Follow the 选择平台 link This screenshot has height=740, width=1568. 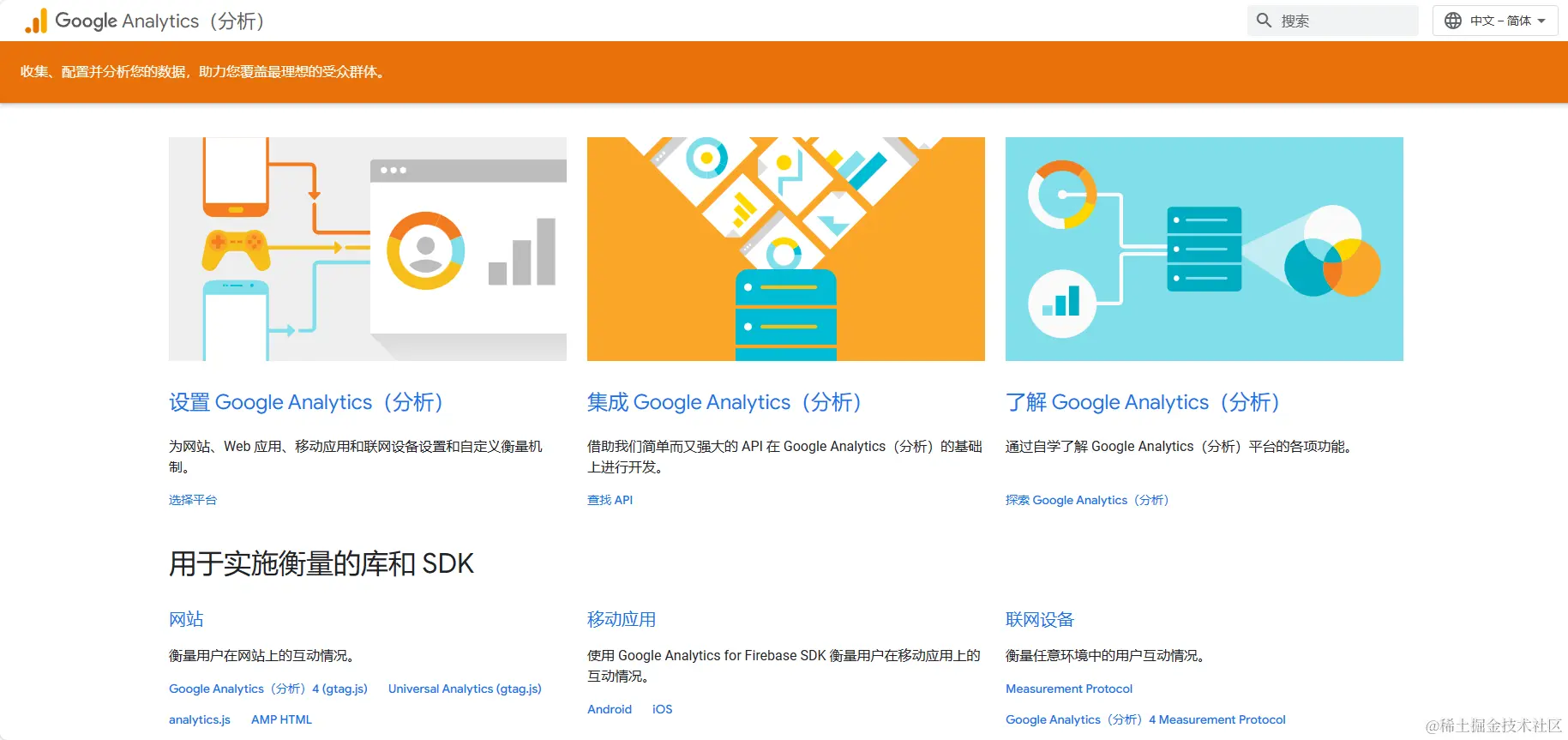[193, 500]
